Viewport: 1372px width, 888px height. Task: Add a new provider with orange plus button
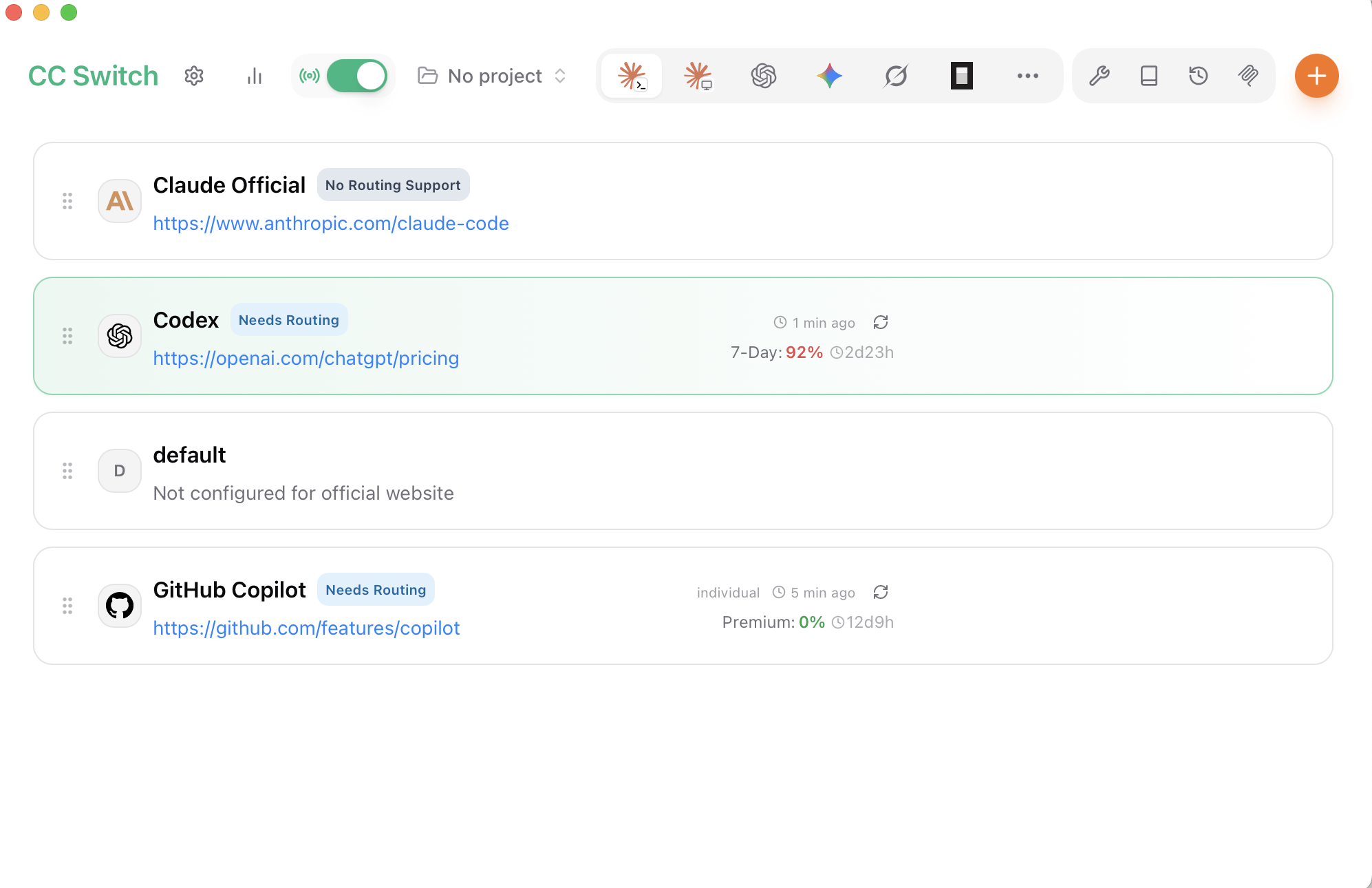1317,76
